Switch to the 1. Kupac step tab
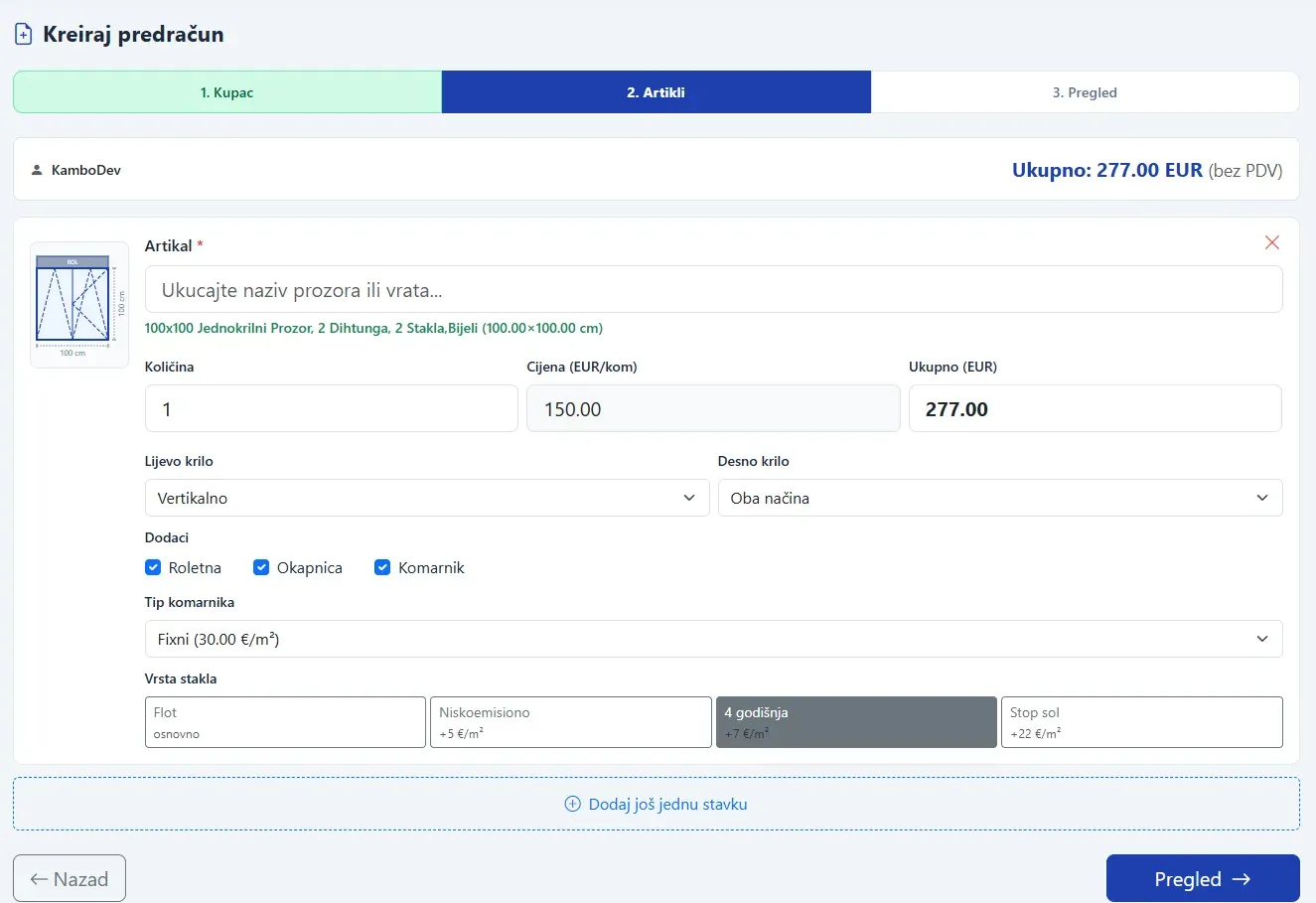Screen dimensions: 1316x903 click(x=227, y=92)
